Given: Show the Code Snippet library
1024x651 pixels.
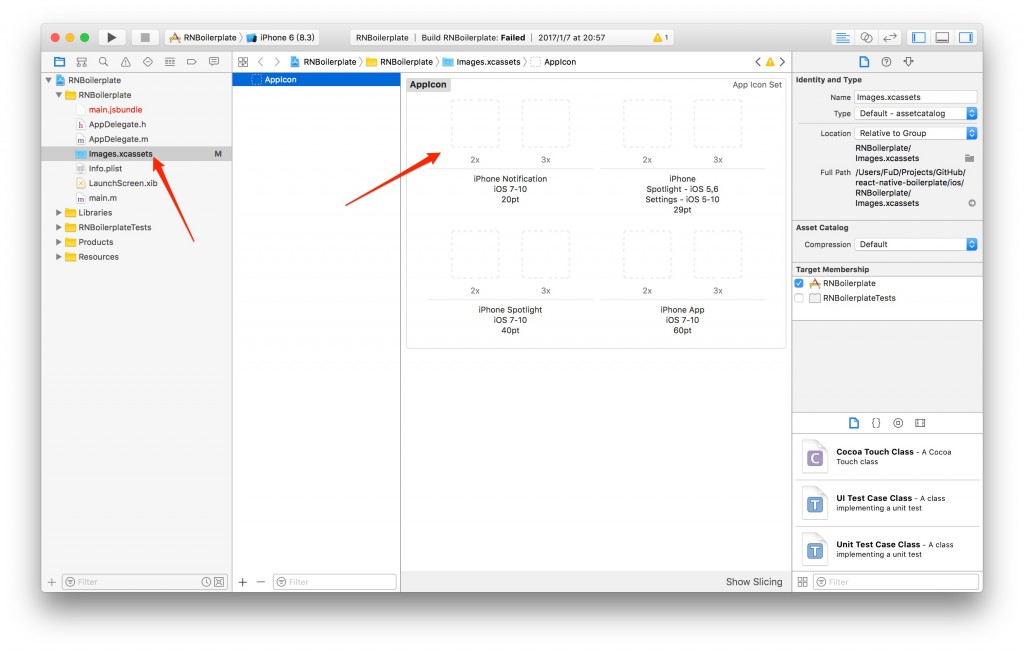Looking at the screenshot, I should click(876, 423).
